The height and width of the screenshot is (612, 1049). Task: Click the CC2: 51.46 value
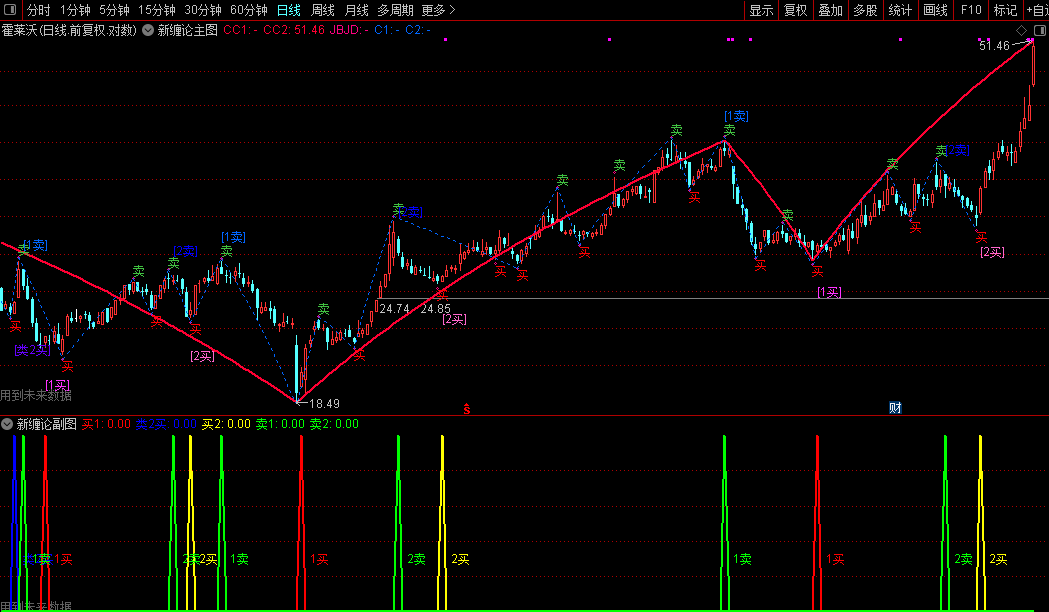[x=294, y=31]
